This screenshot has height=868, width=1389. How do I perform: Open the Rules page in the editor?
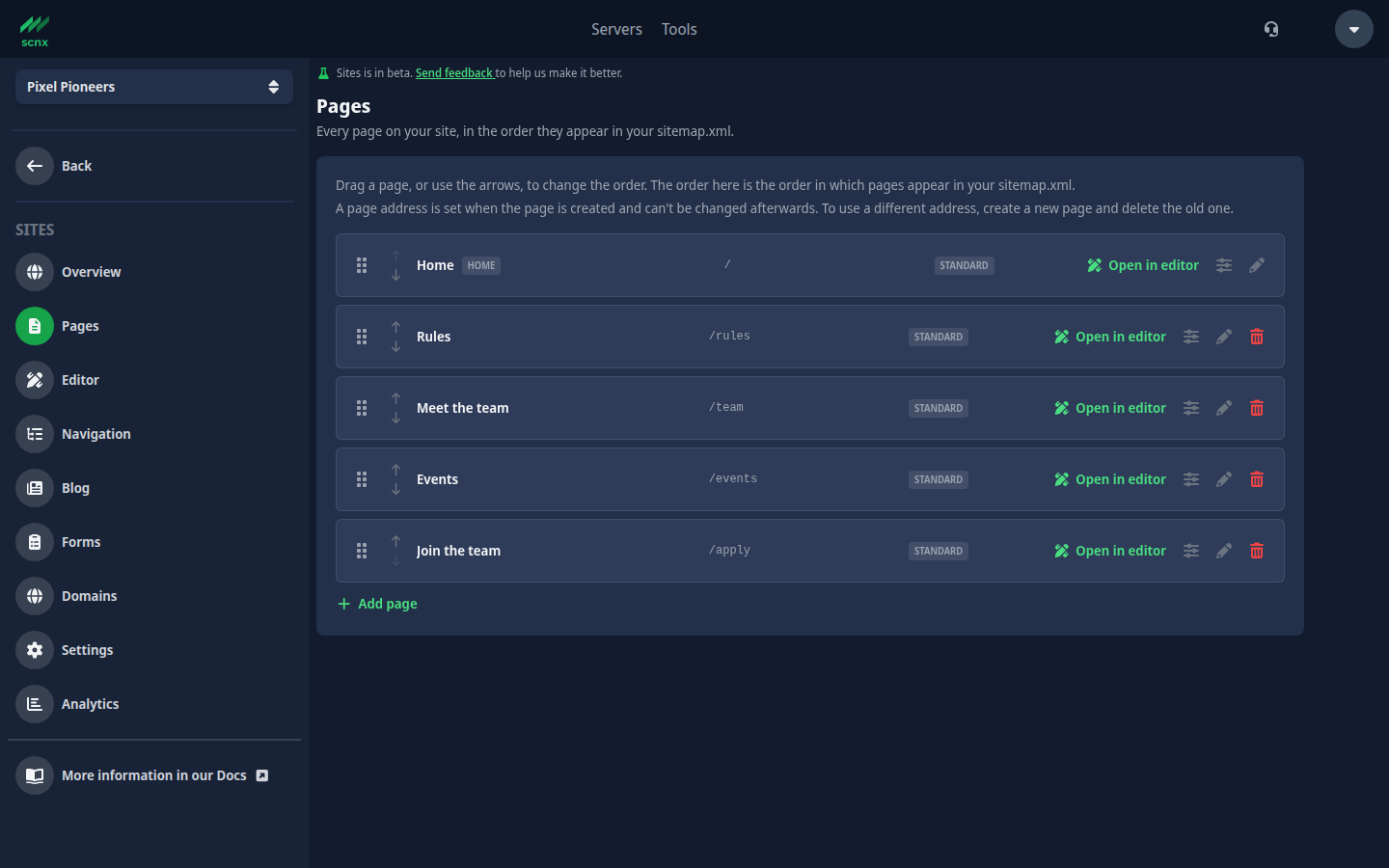(x=1110, y=337)
